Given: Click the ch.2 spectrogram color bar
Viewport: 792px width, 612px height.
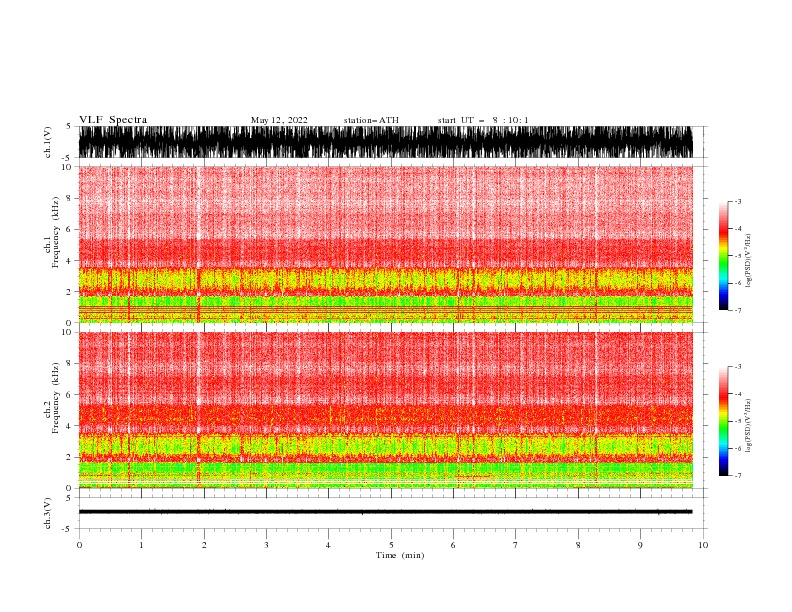Looking at the screenshot, I should (723, 421).
